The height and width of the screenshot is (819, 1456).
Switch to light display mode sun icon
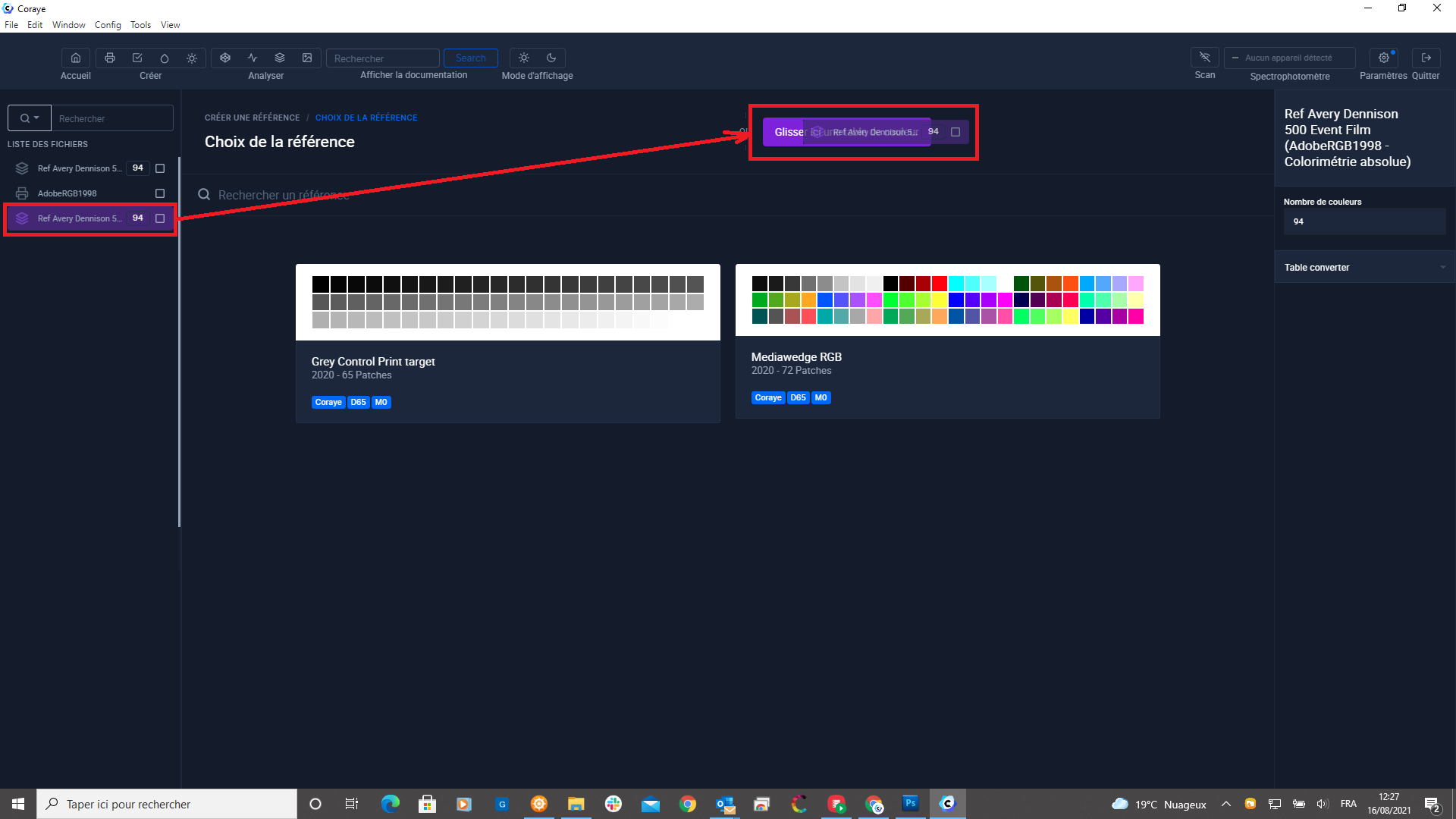click(524, 58)
